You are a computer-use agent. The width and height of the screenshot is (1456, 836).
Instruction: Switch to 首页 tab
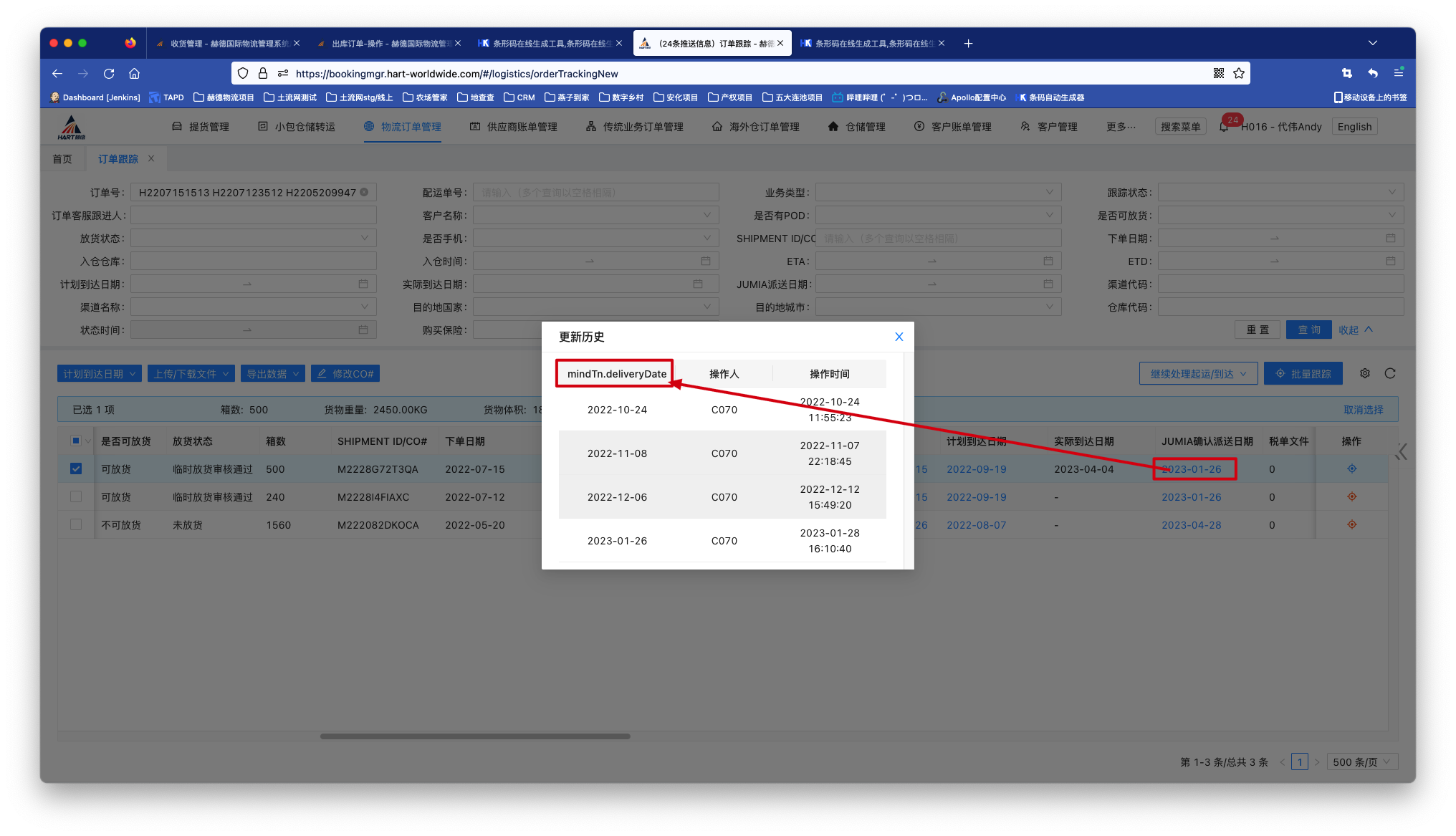coord(62,159)
